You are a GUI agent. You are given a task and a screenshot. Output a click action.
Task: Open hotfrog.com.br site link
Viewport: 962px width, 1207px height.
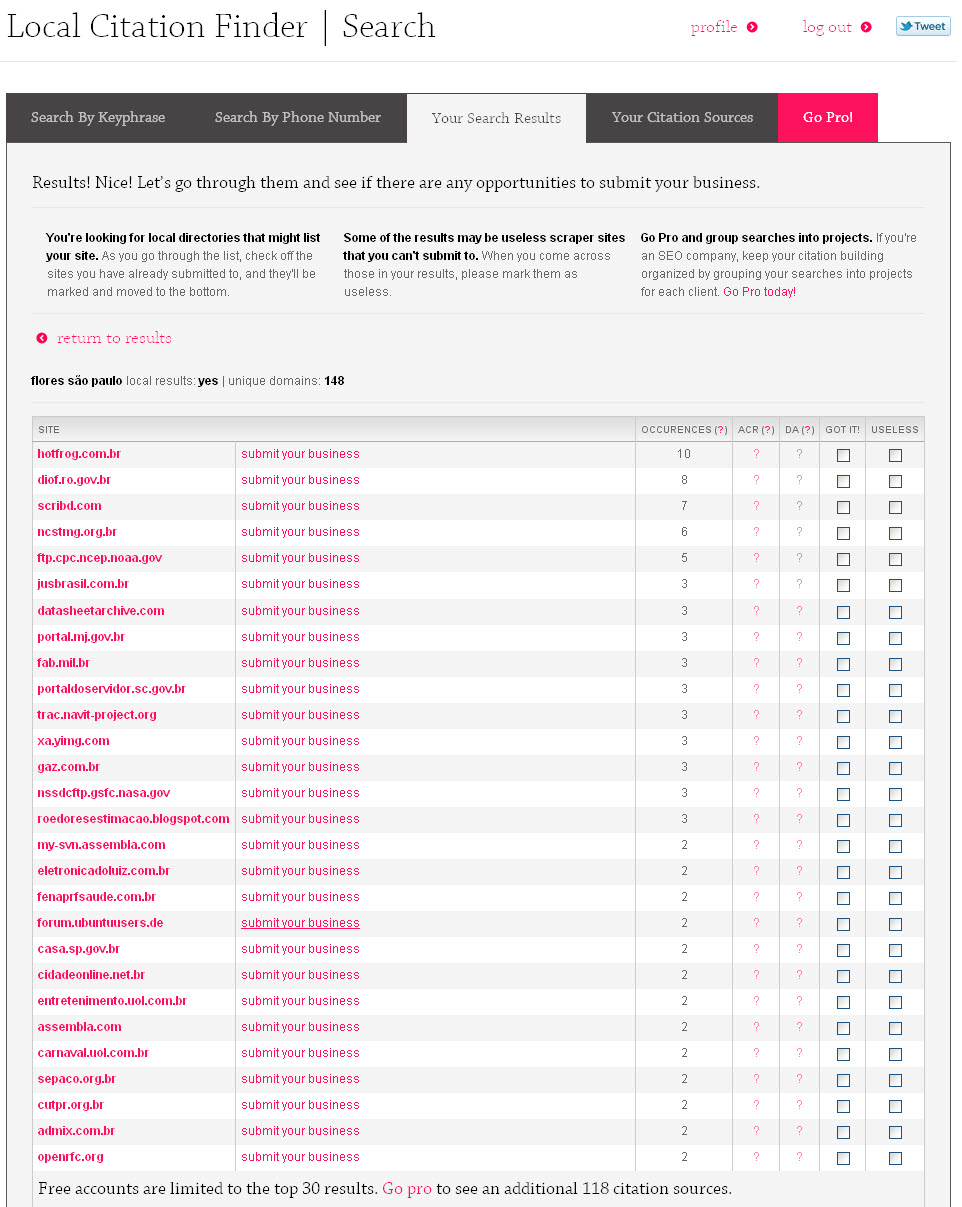tap(79, 454)
